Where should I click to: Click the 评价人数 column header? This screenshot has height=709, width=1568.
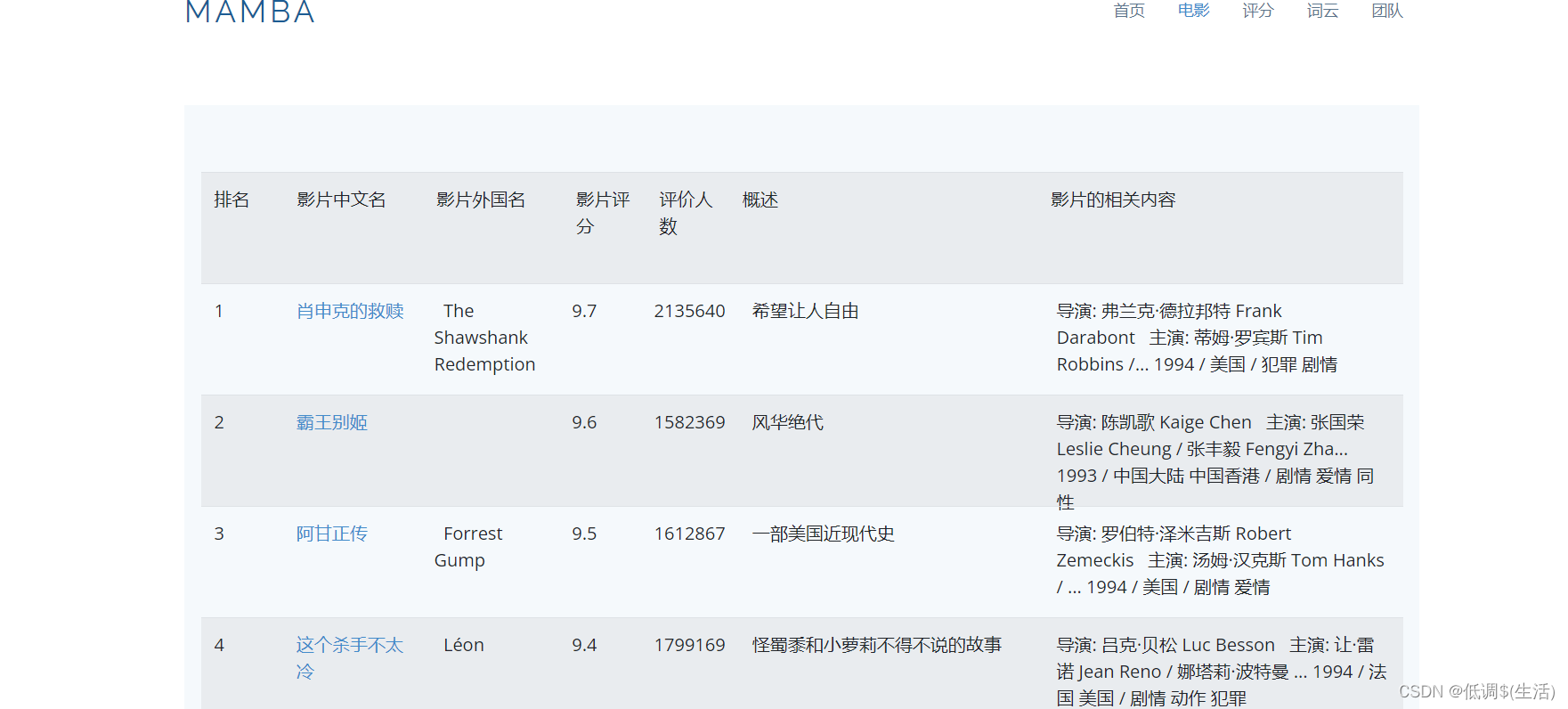coord(686,213)
